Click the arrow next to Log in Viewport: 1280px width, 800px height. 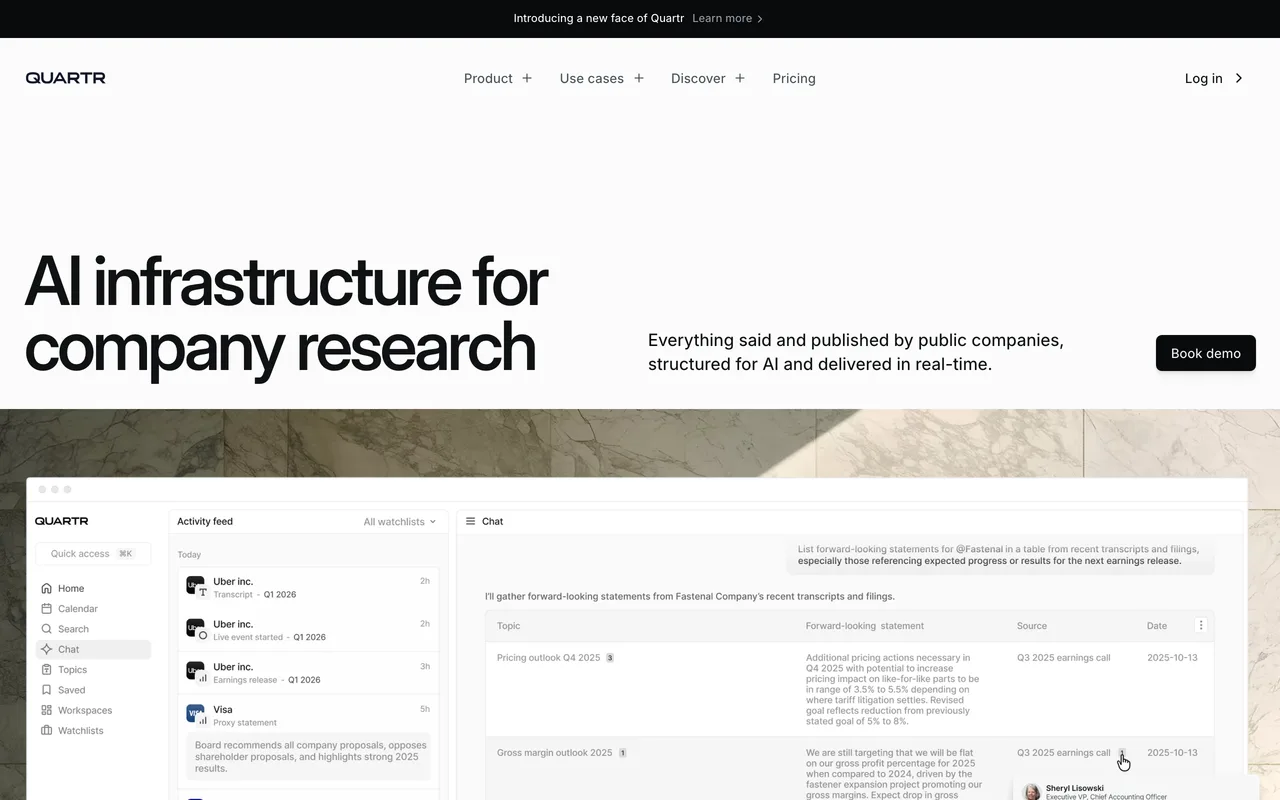(1239, 78)
